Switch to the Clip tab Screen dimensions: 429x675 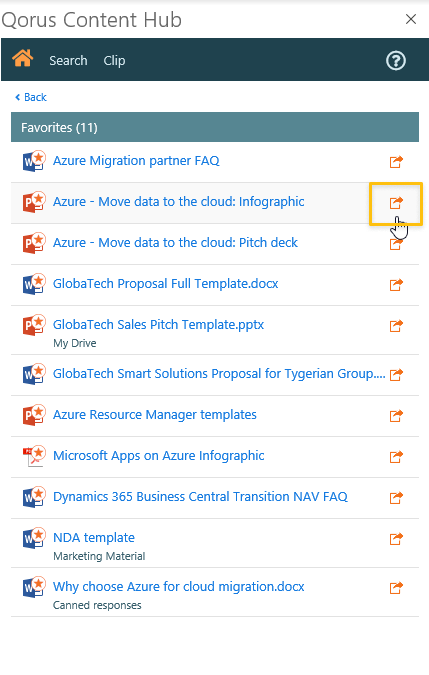tap(114, 61)
